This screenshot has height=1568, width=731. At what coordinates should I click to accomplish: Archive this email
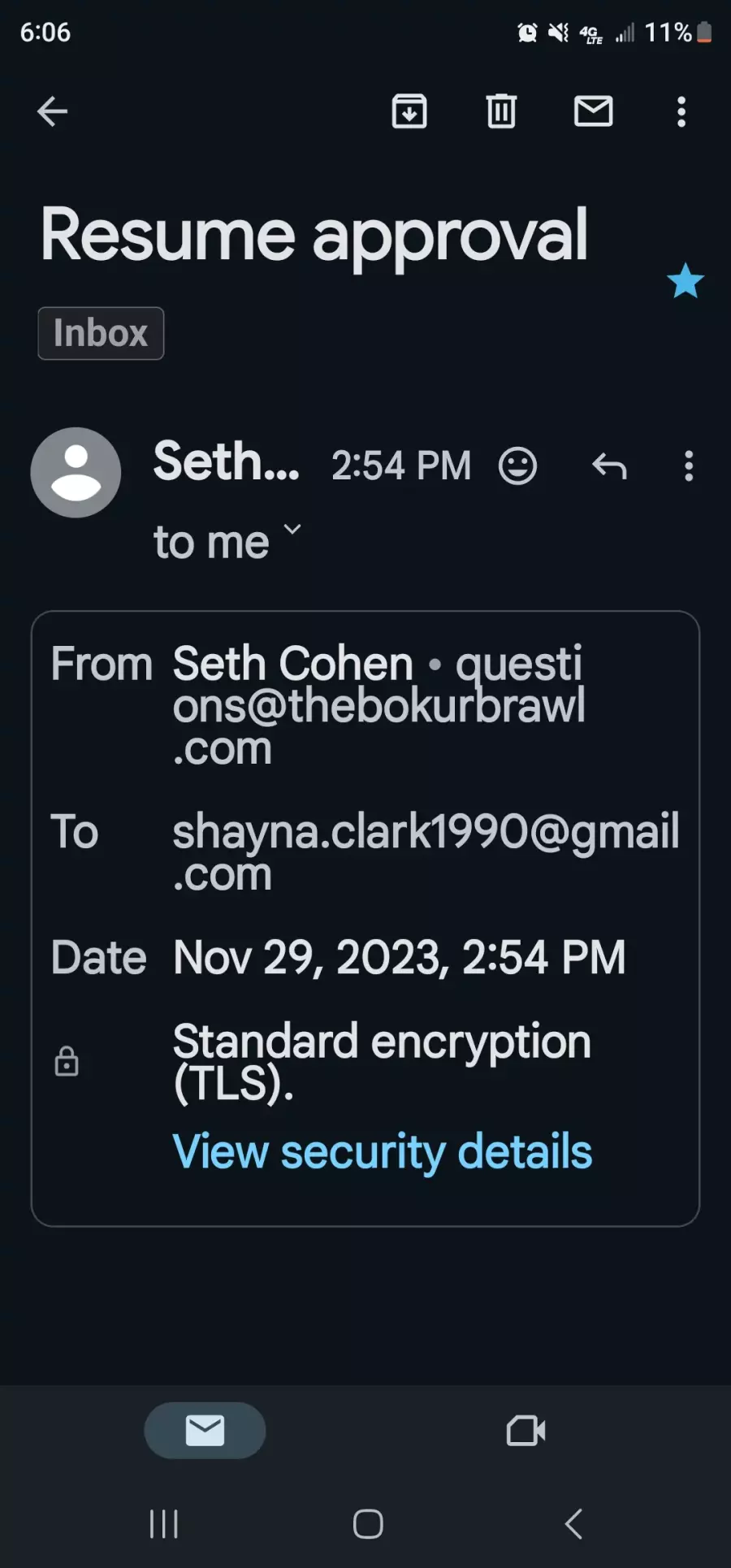(409, 111)
